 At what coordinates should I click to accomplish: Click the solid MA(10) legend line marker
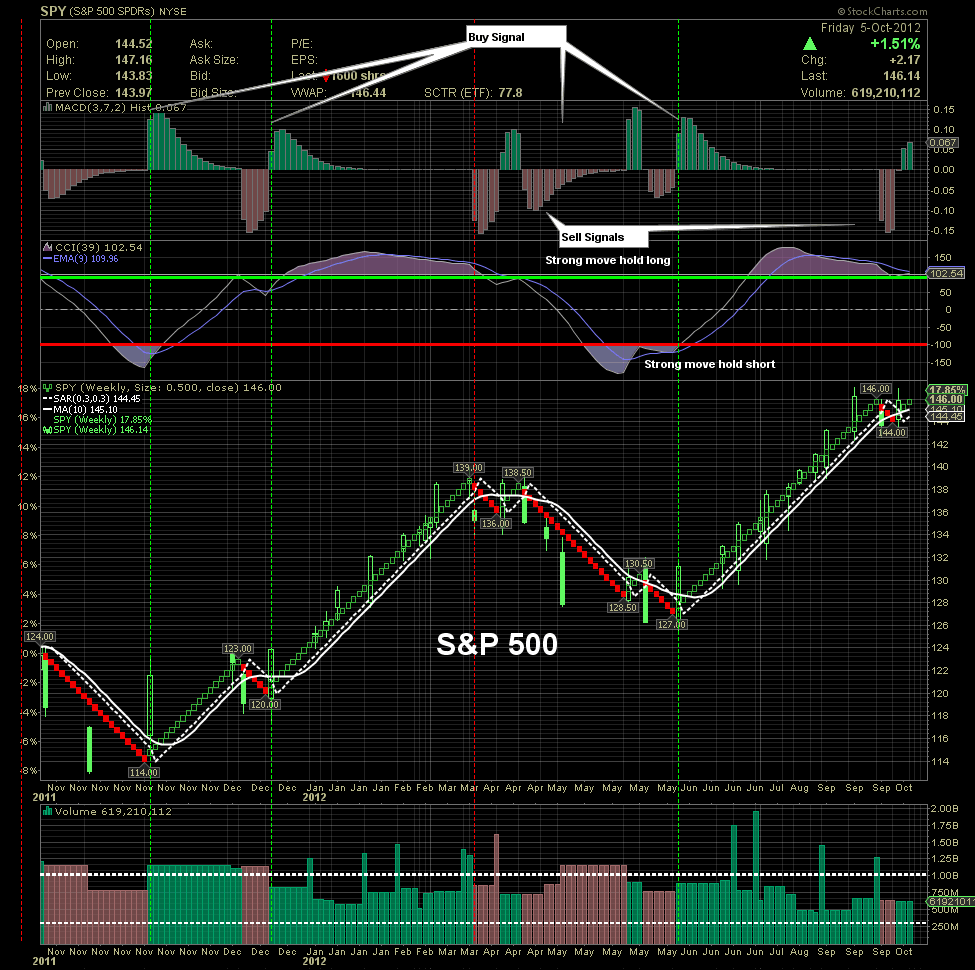pyautogui.click(x=47, y=410)
